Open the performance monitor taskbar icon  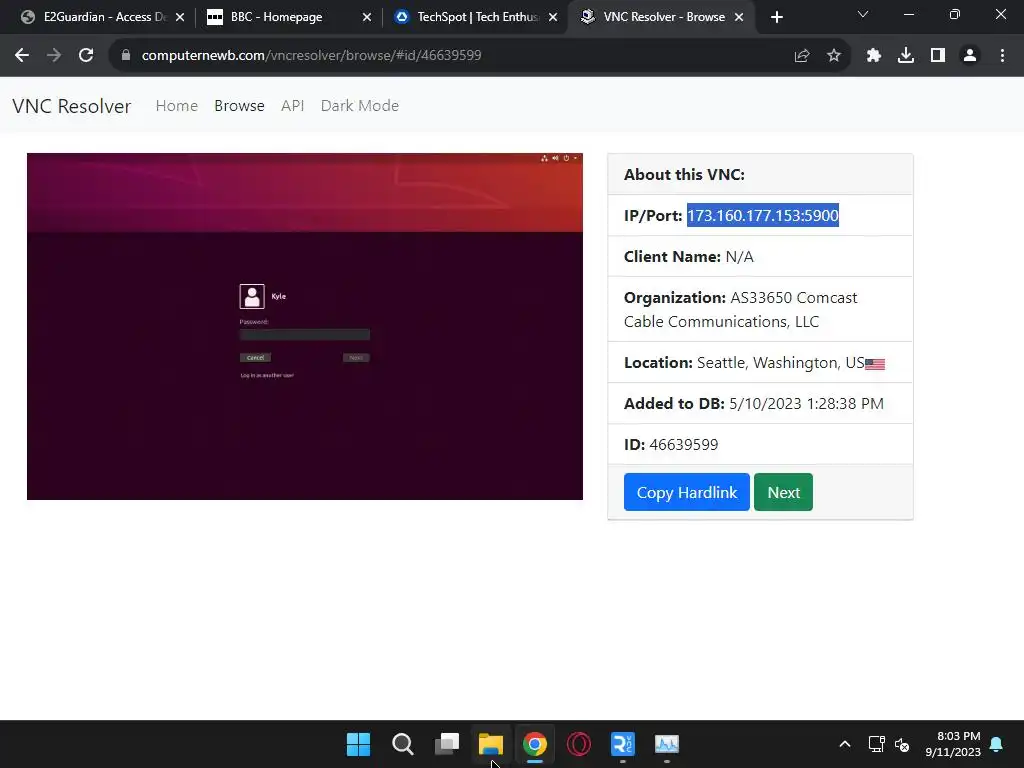[667, 744]
